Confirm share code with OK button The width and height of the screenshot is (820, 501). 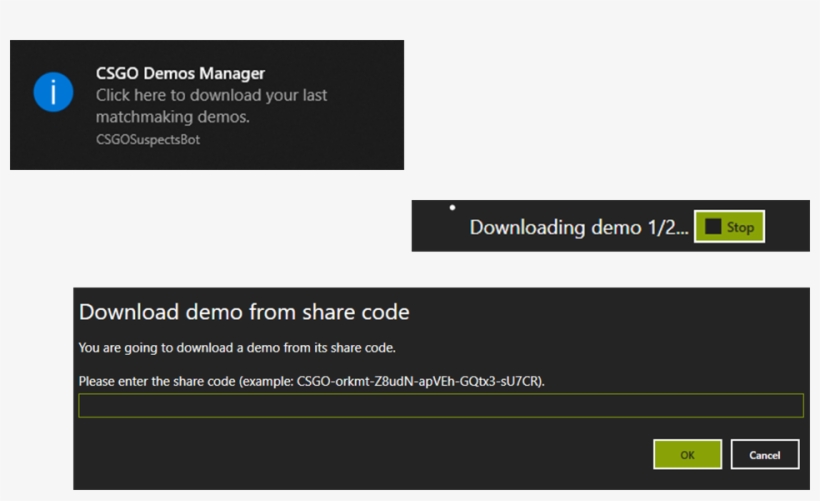(687, 454)
